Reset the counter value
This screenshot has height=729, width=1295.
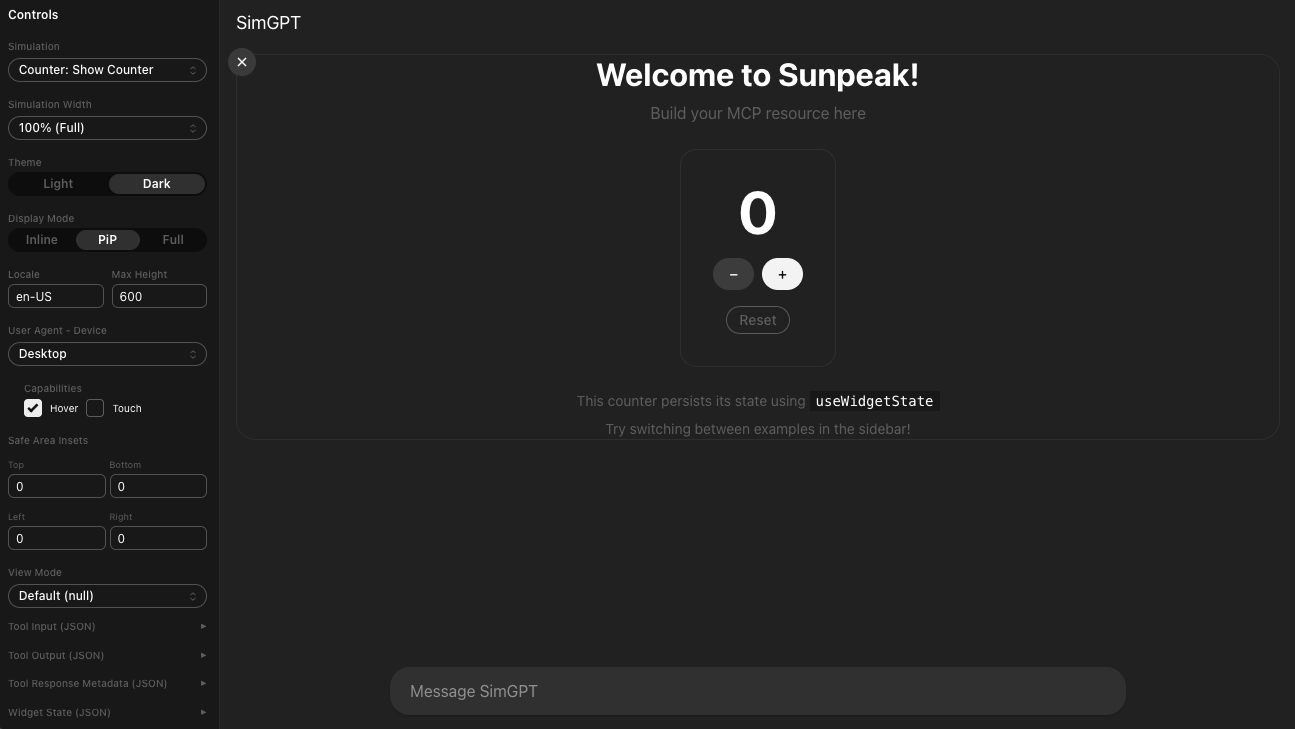pos(757,320)
